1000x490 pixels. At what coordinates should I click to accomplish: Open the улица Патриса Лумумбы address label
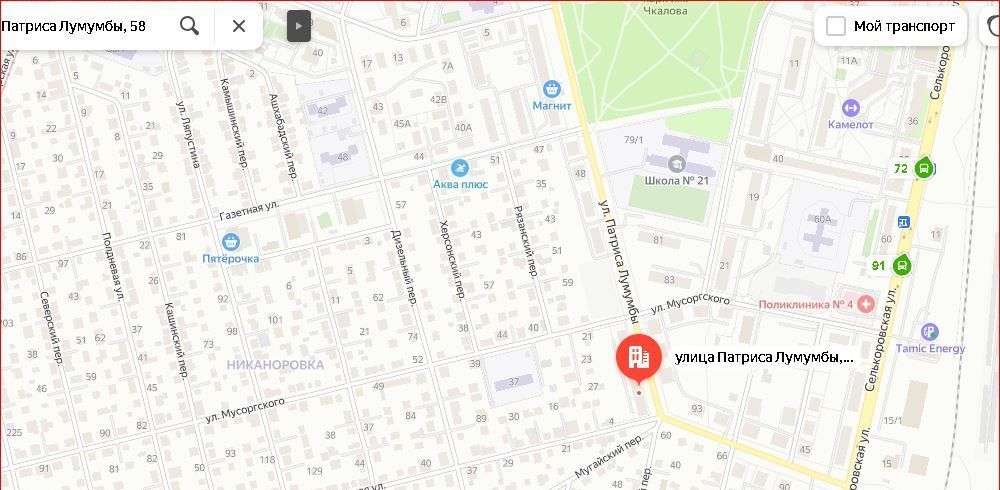(x=764, y=358)
